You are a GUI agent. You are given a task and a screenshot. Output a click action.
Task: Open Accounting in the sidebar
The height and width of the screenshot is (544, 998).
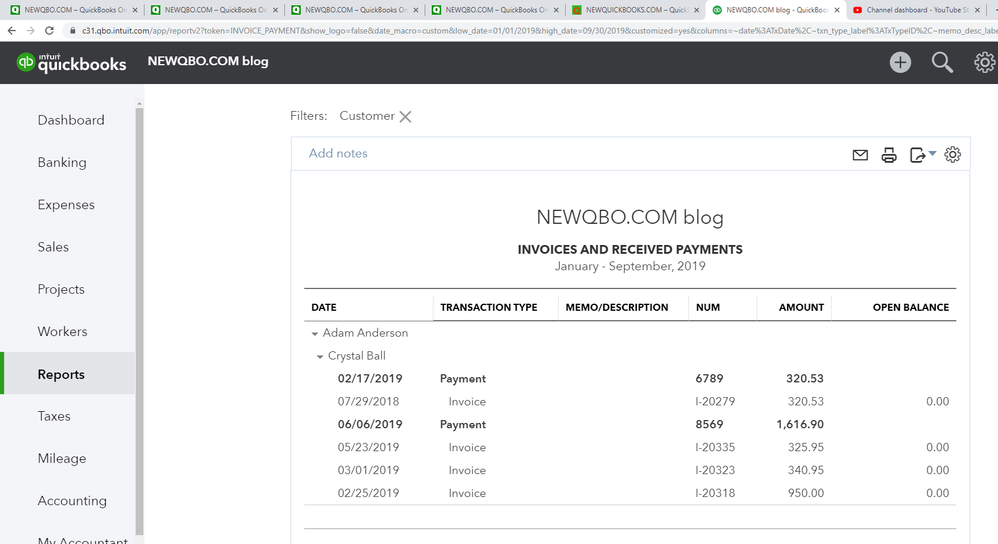pos(72,501)
